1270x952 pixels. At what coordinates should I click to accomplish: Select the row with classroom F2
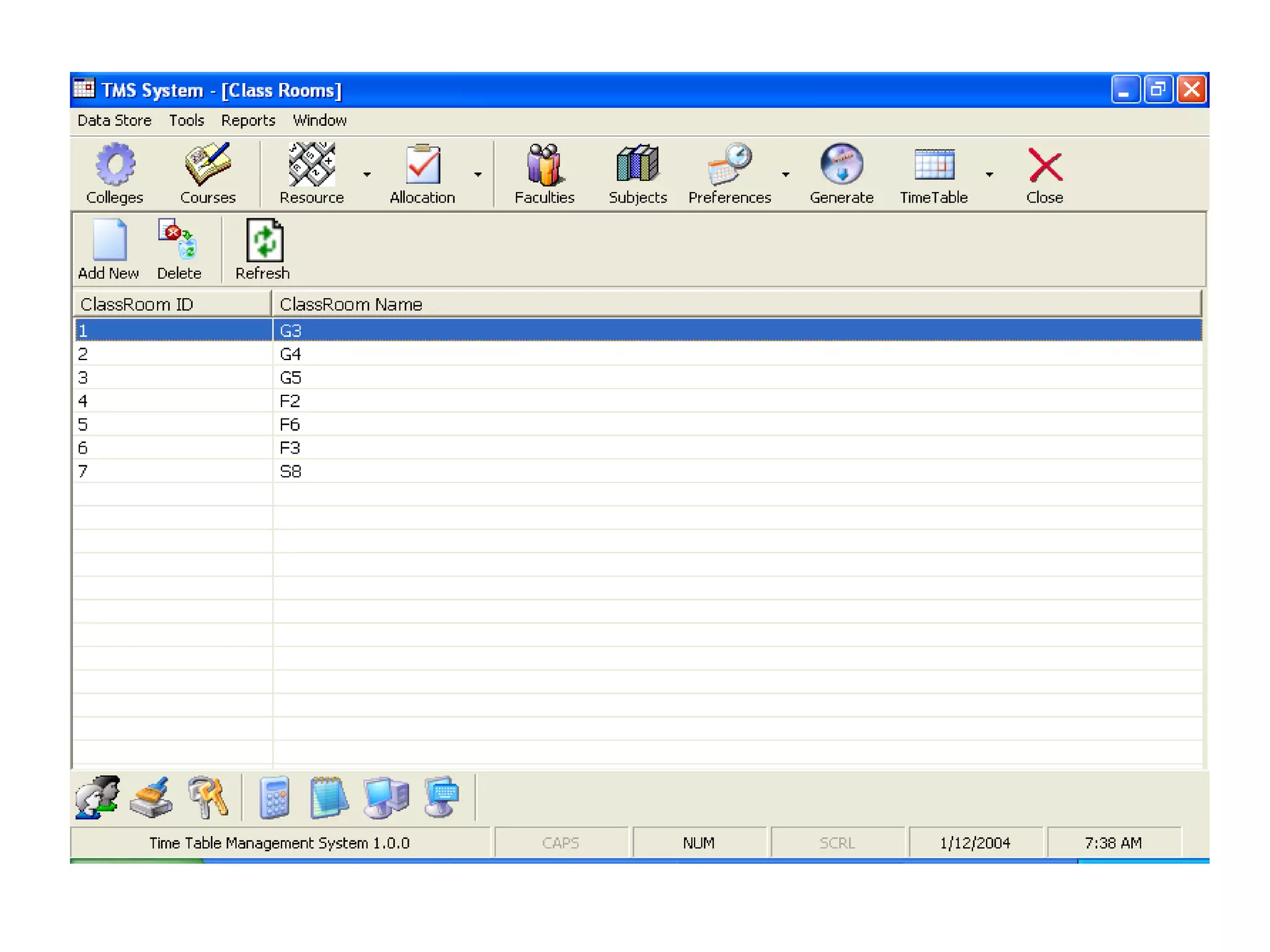pos(637,401)
